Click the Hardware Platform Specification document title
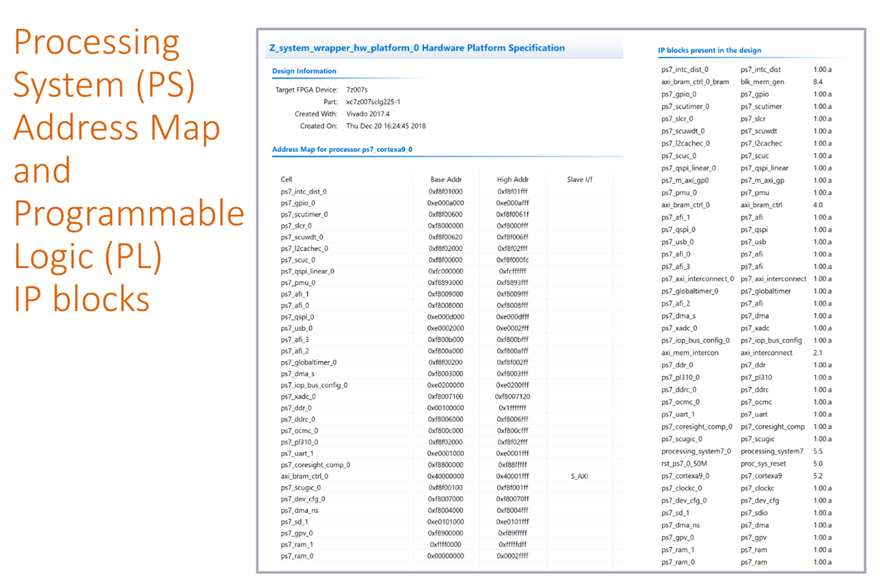 tap(445, 48)
